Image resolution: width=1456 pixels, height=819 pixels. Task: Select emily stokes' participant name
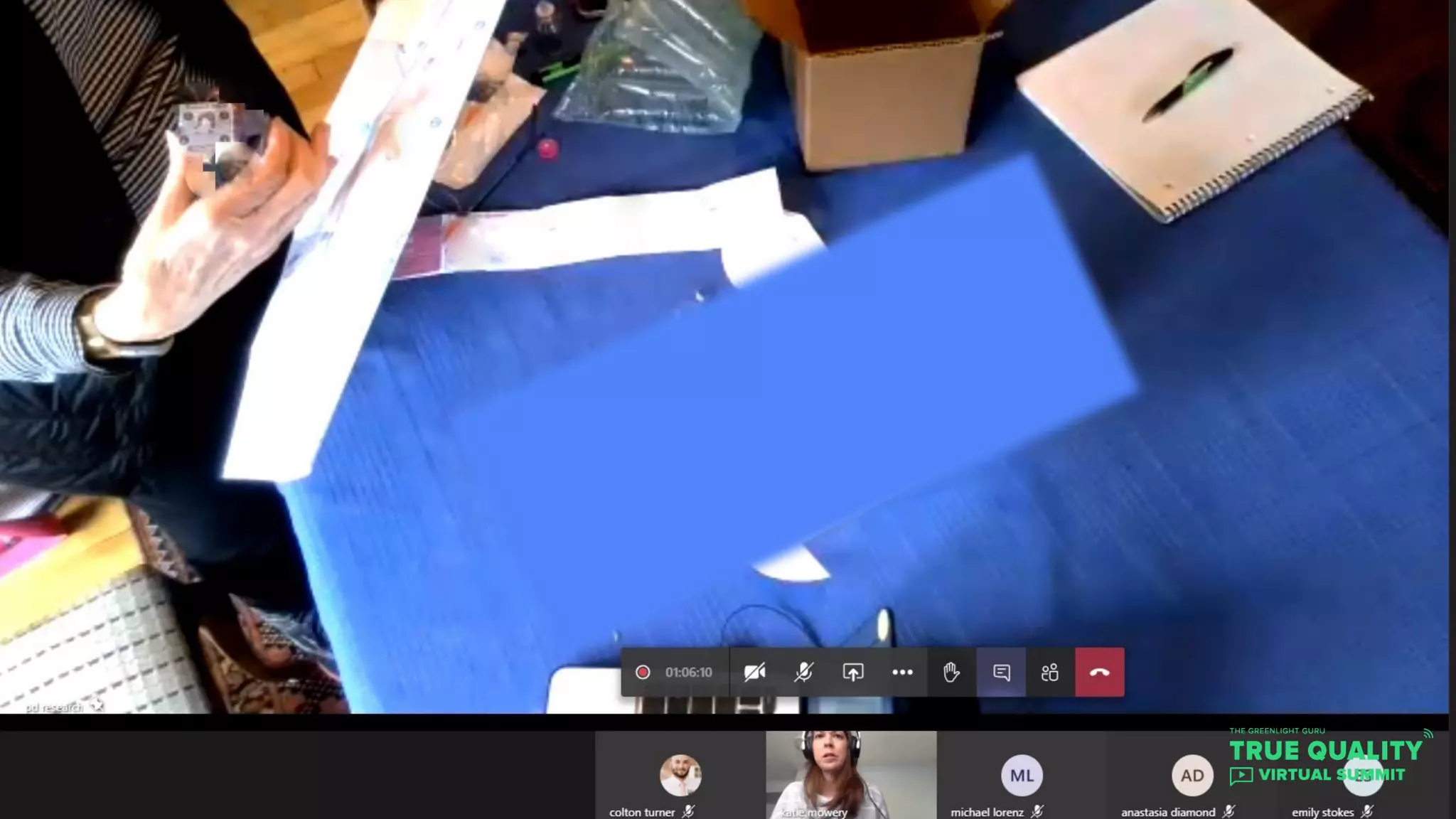click(x=1322, y=812)
